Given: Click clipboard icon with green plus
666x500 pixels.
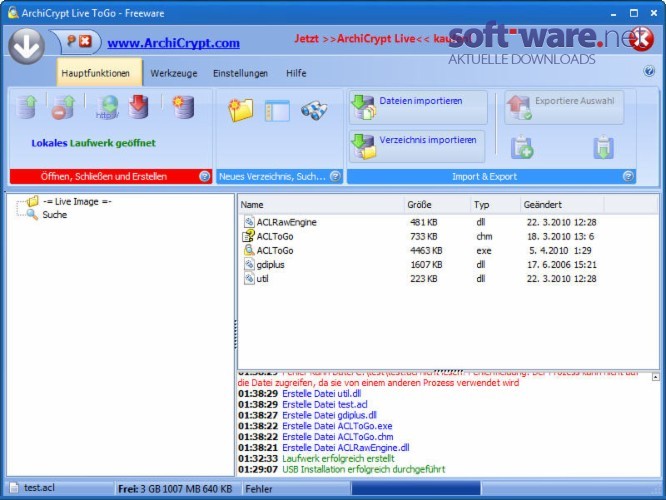Looking at the screenshot, I should [x=522, y=147].
